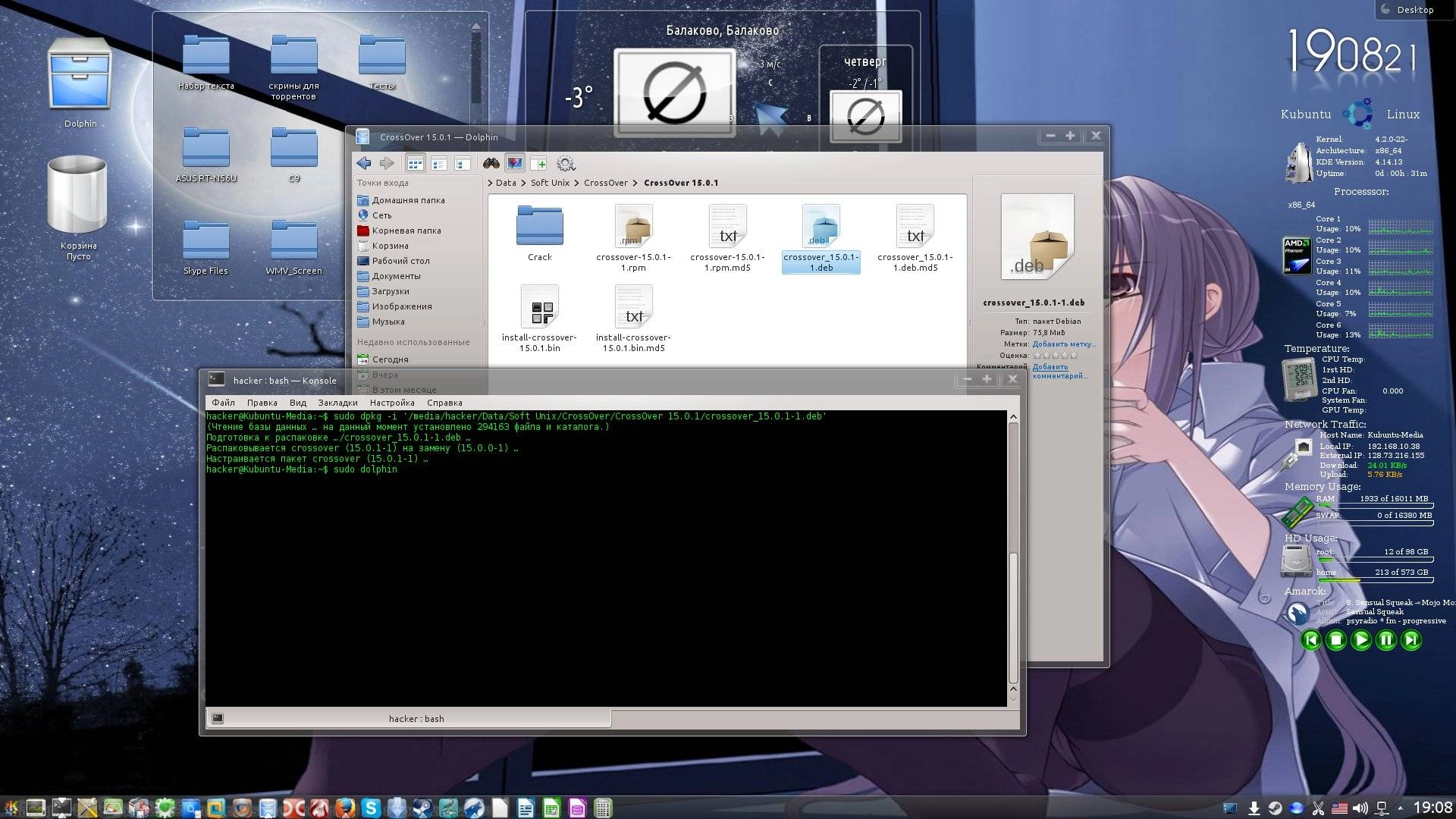Switch Dolphin to icons view mode
The height and width of the screenshot is (819, 1456).
click(415, 163)
